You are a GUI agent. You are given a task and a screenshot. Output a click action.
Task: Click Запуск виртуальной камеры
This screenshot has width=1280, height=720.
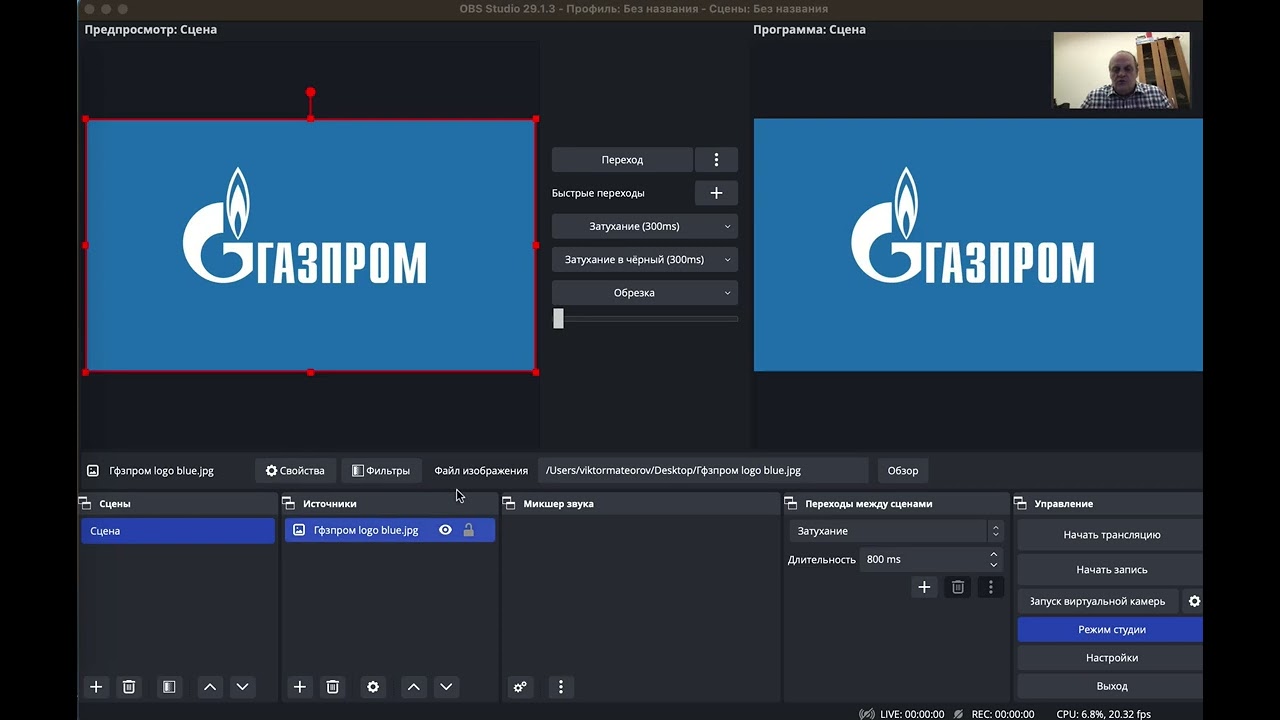pos(1097,601)
